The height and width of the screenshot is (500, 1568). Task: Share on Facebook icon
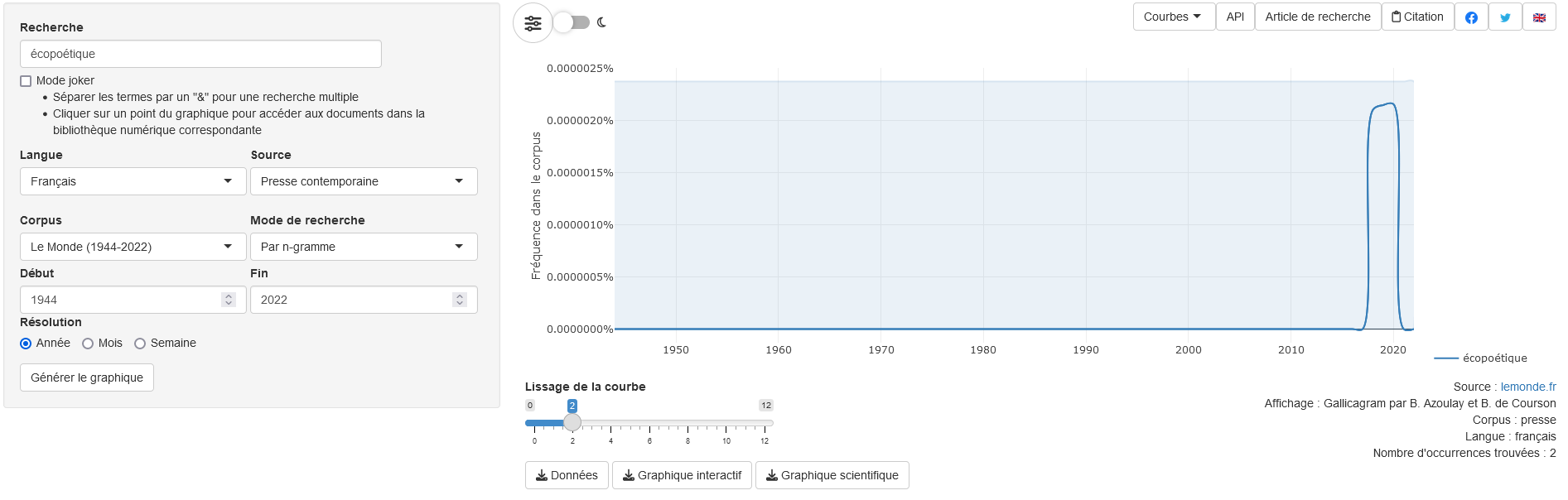click(1471, 17)
